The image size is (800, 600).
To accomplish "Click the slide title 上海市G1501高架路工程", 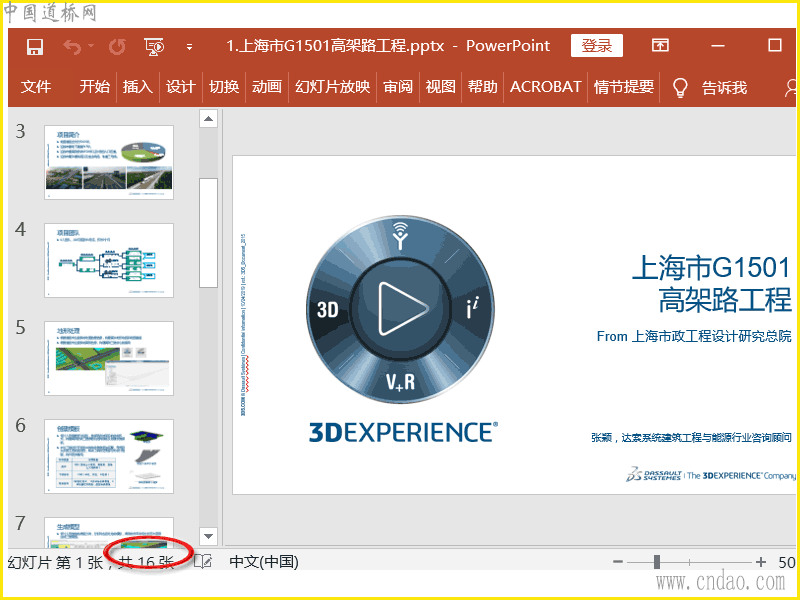I will (711, 283).
